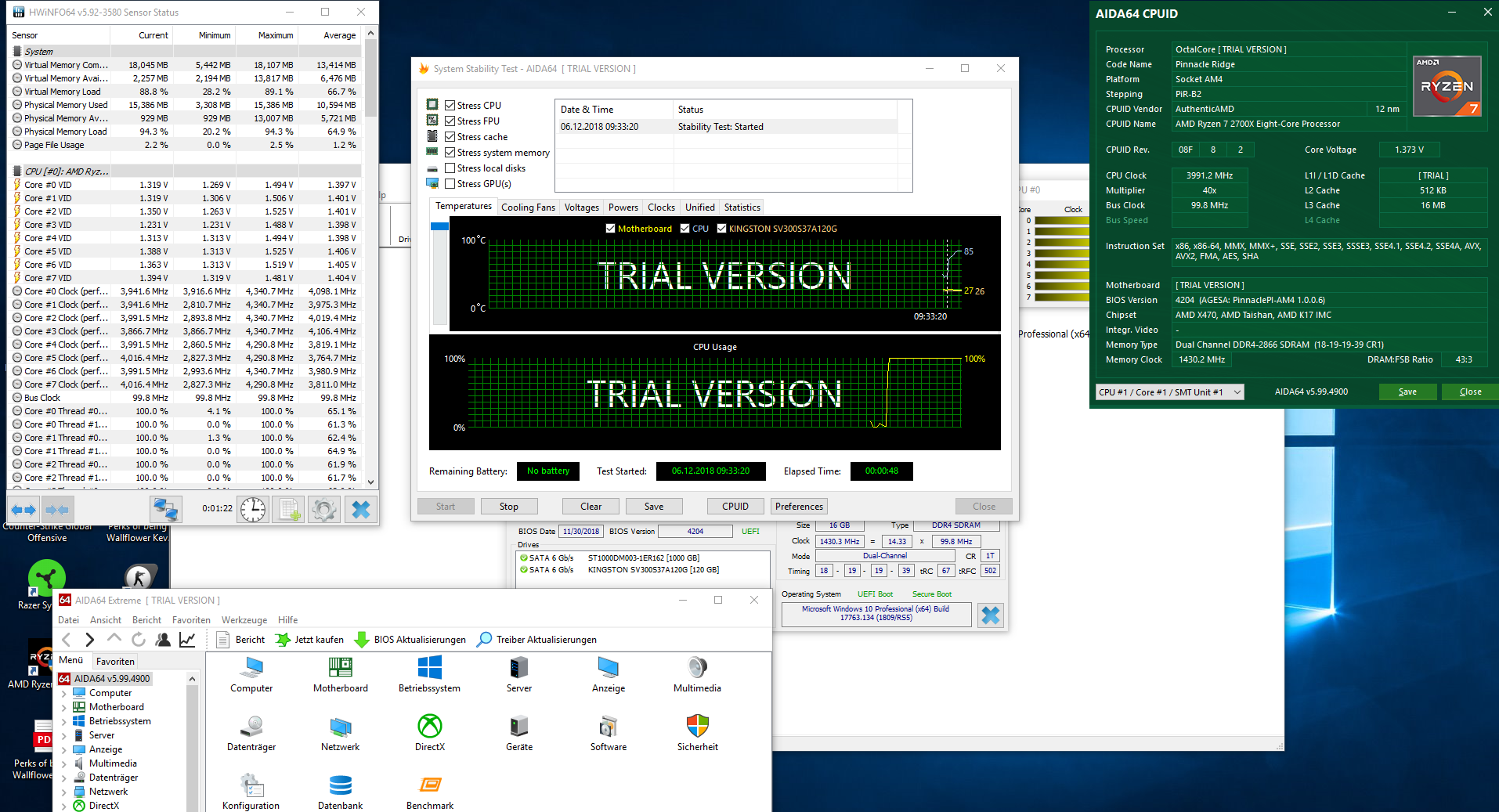Uncheck the Stress cache option

click(450, 137)
